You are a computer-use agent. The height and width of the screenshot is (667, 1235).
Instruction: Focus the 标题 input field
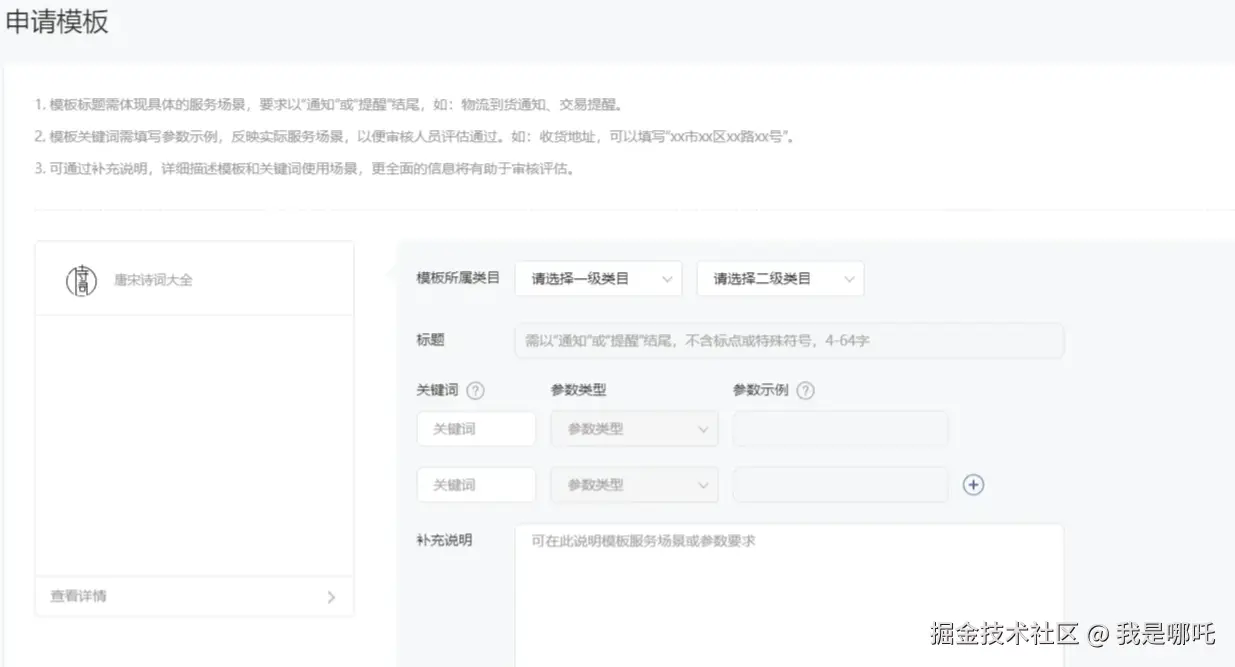(789, 341)
